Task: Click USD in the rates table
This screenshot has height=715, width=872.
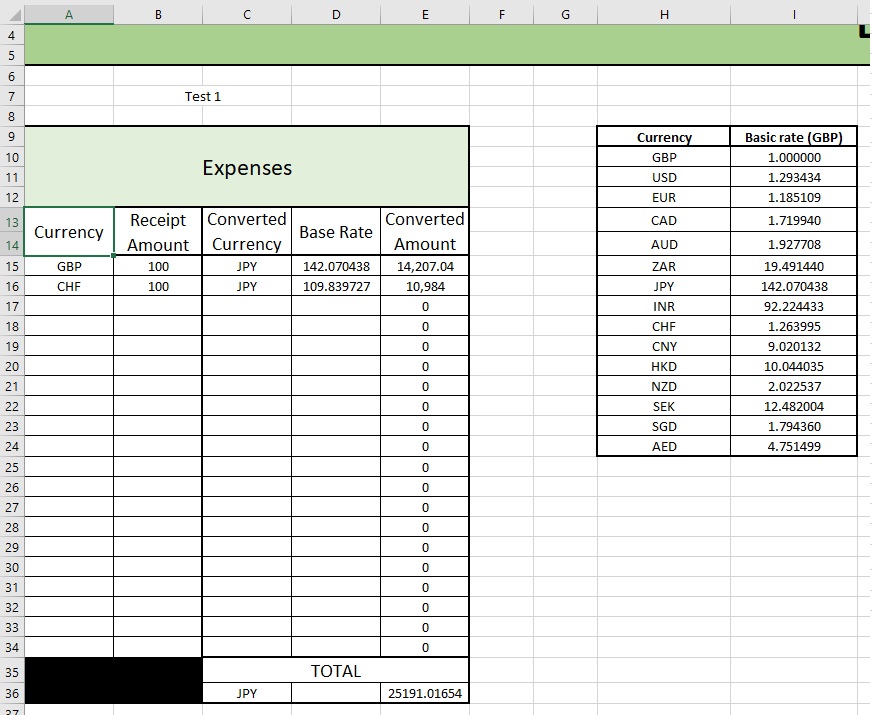Action: (x=664, y=177)
